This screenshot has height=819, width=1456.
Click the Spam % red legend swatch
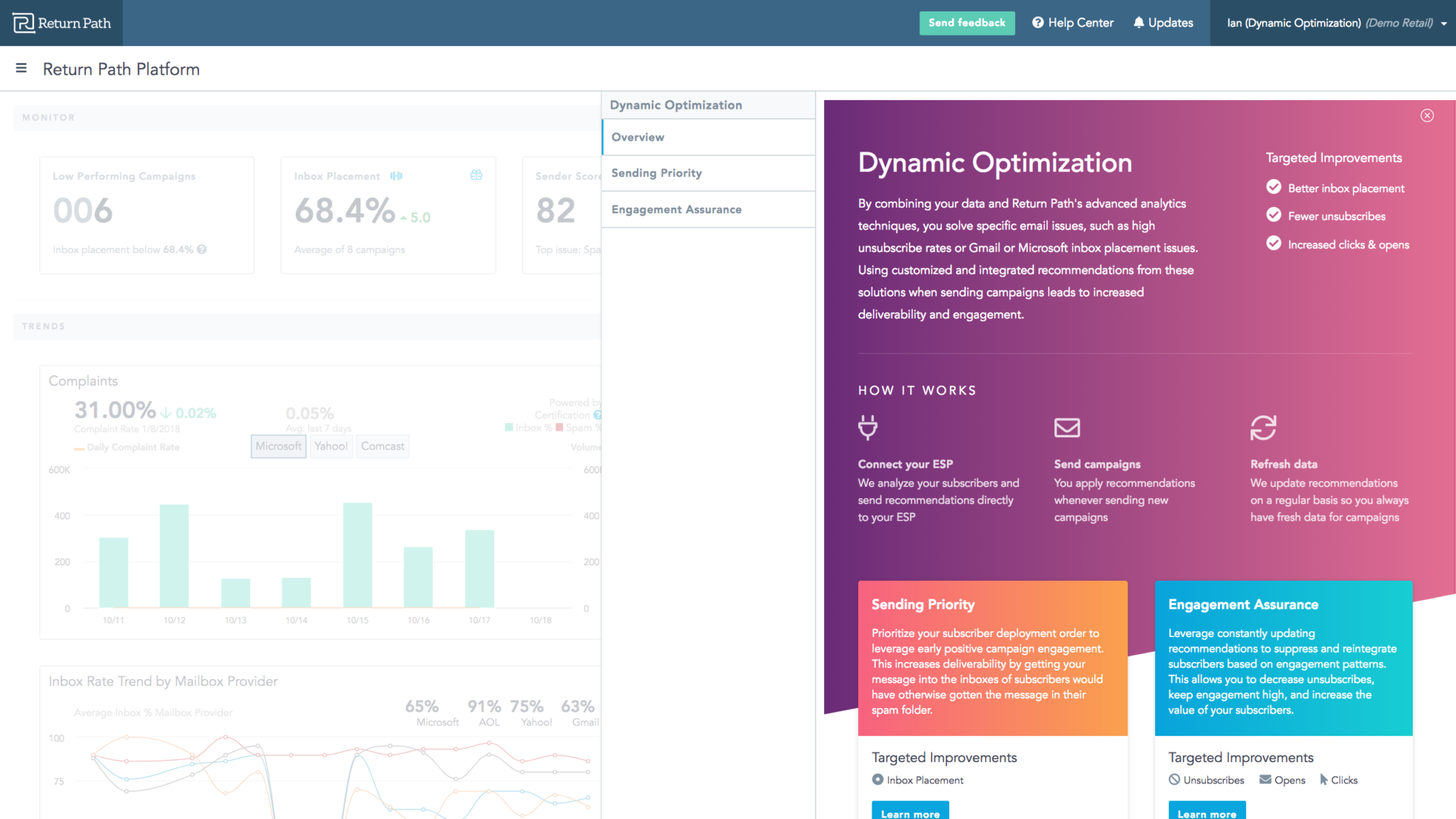(559, 427)
